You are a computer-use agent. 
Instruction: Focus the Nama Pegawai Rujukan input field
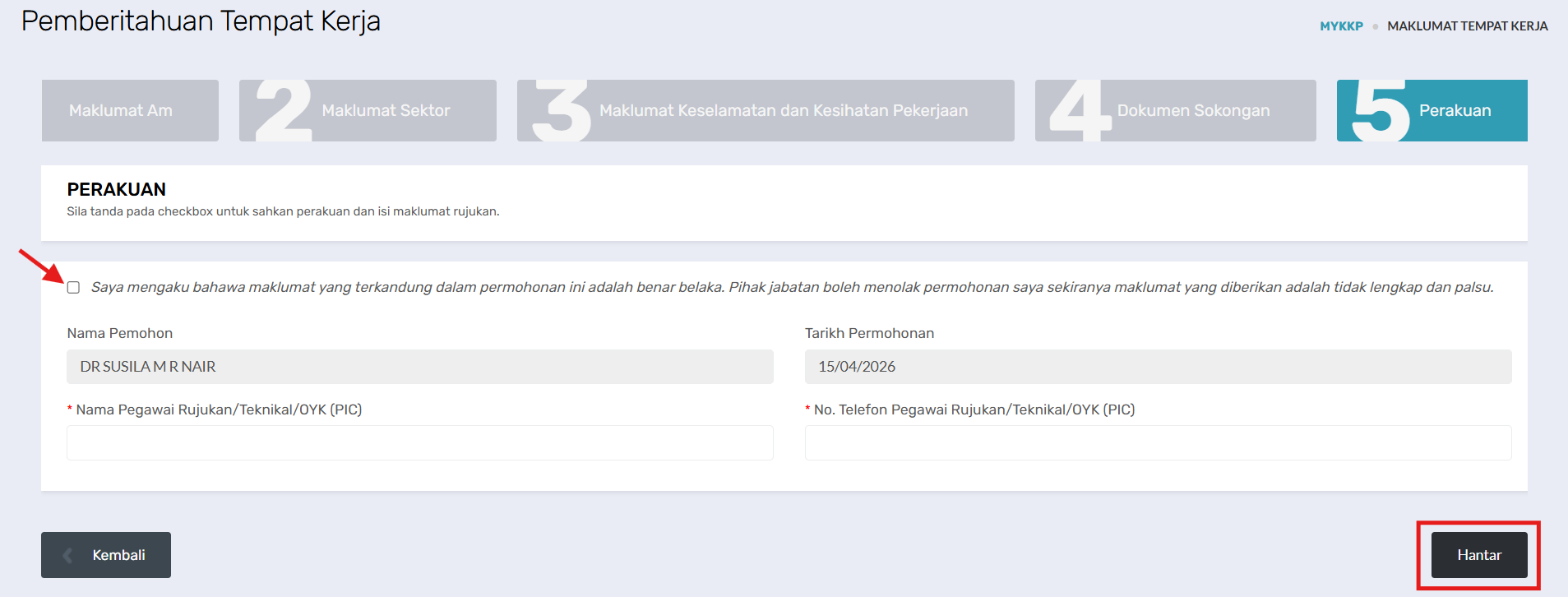coord(419,442)
